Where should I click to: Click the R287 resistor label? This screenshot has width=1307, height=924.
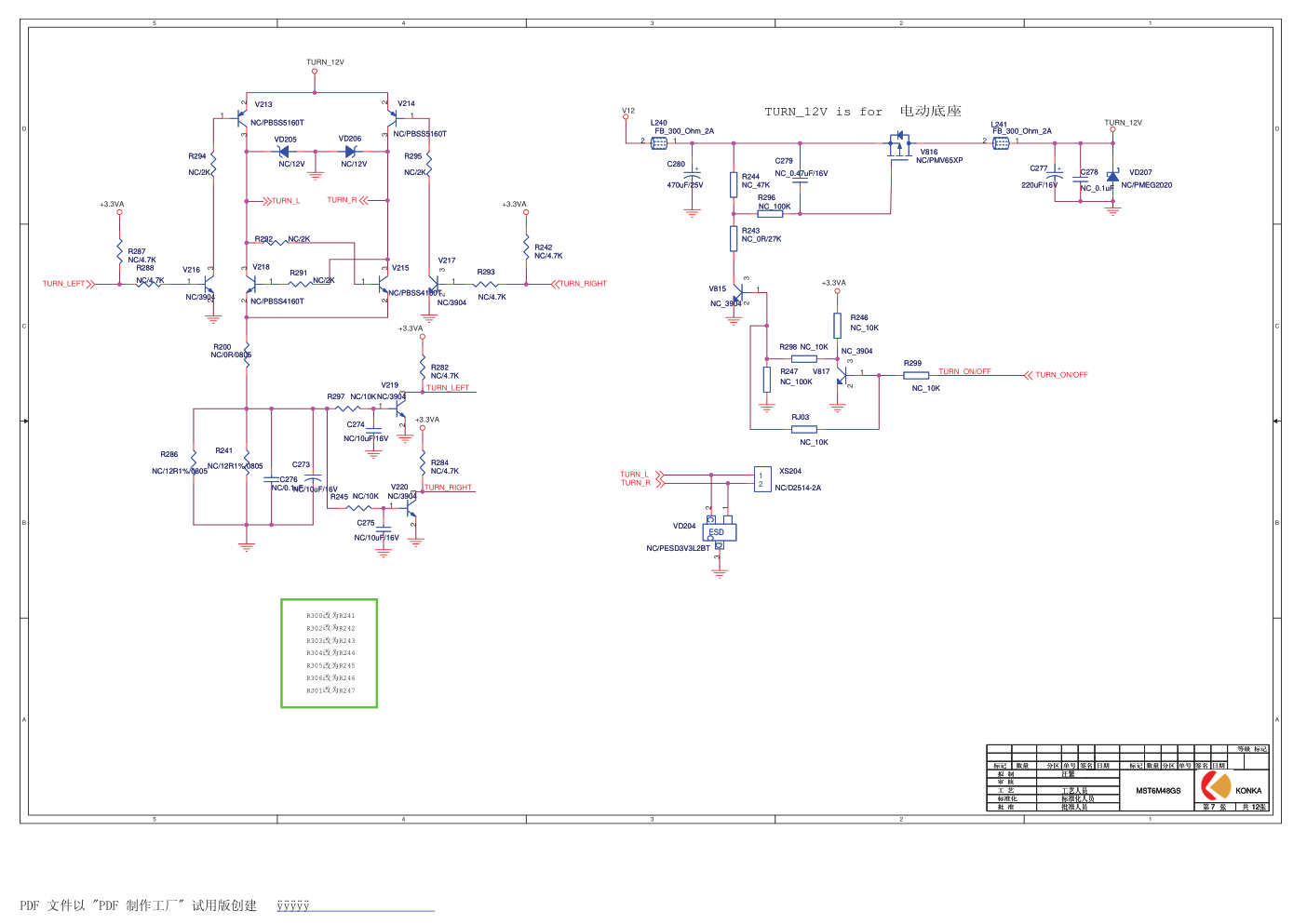(x=137, y=251)
